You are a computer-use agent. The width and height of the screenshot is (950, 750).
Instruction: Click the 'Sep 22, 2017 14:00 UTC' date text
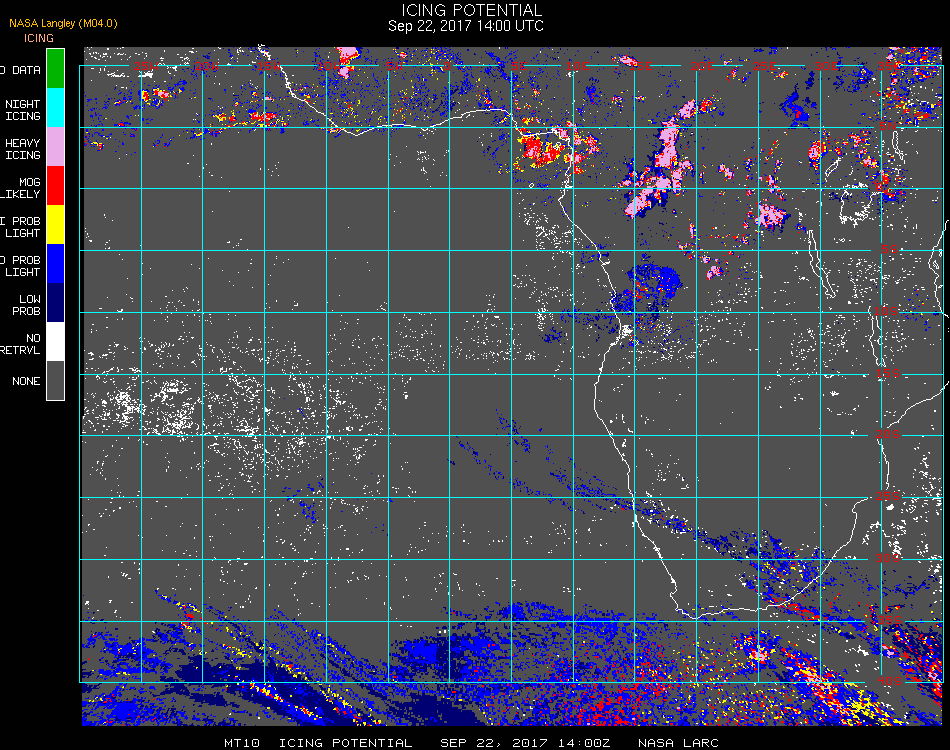(x=465, y=26)
